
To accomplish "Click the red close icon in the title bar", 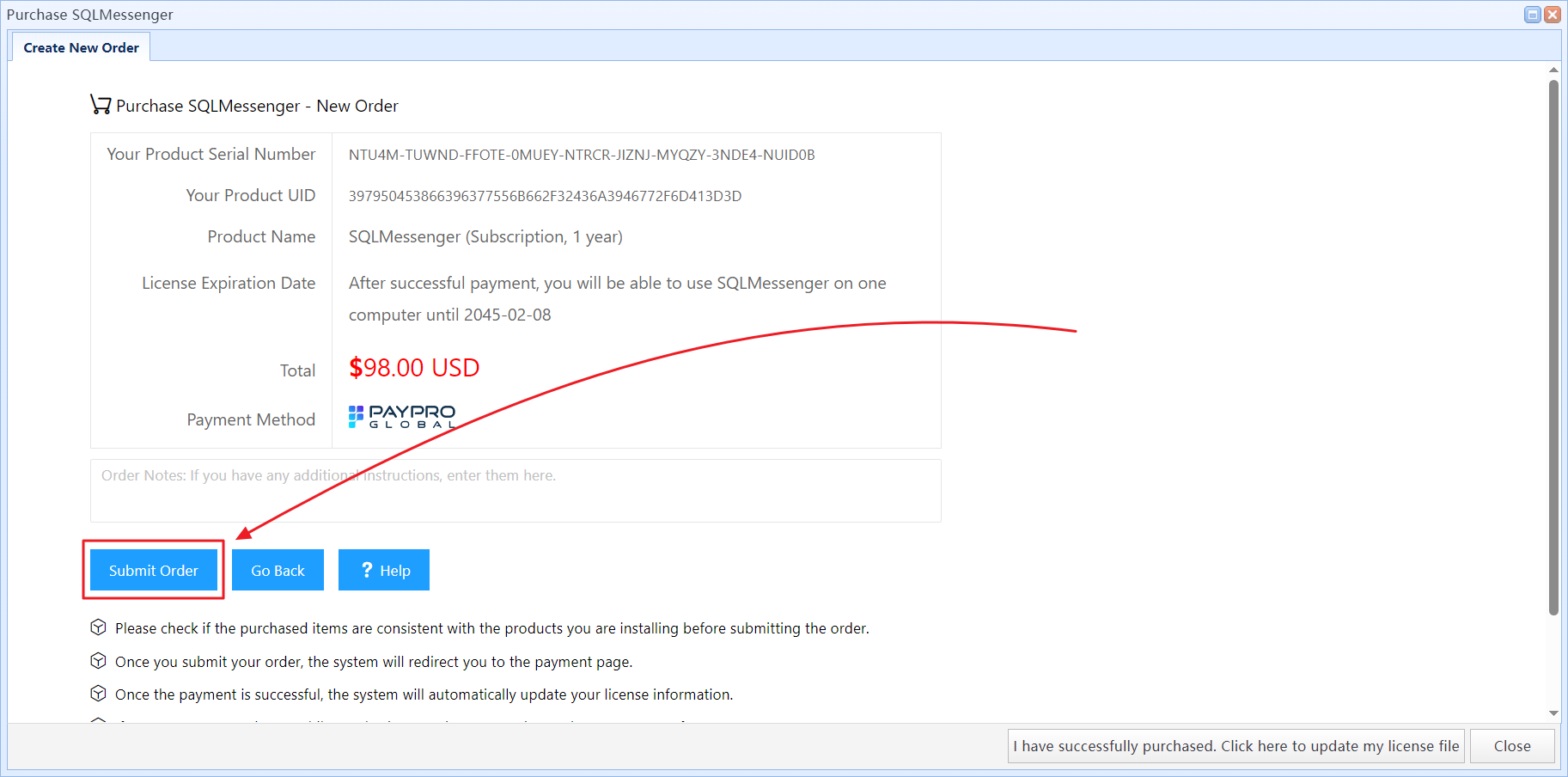I will pyautogui.click(x=1552, y=15).
